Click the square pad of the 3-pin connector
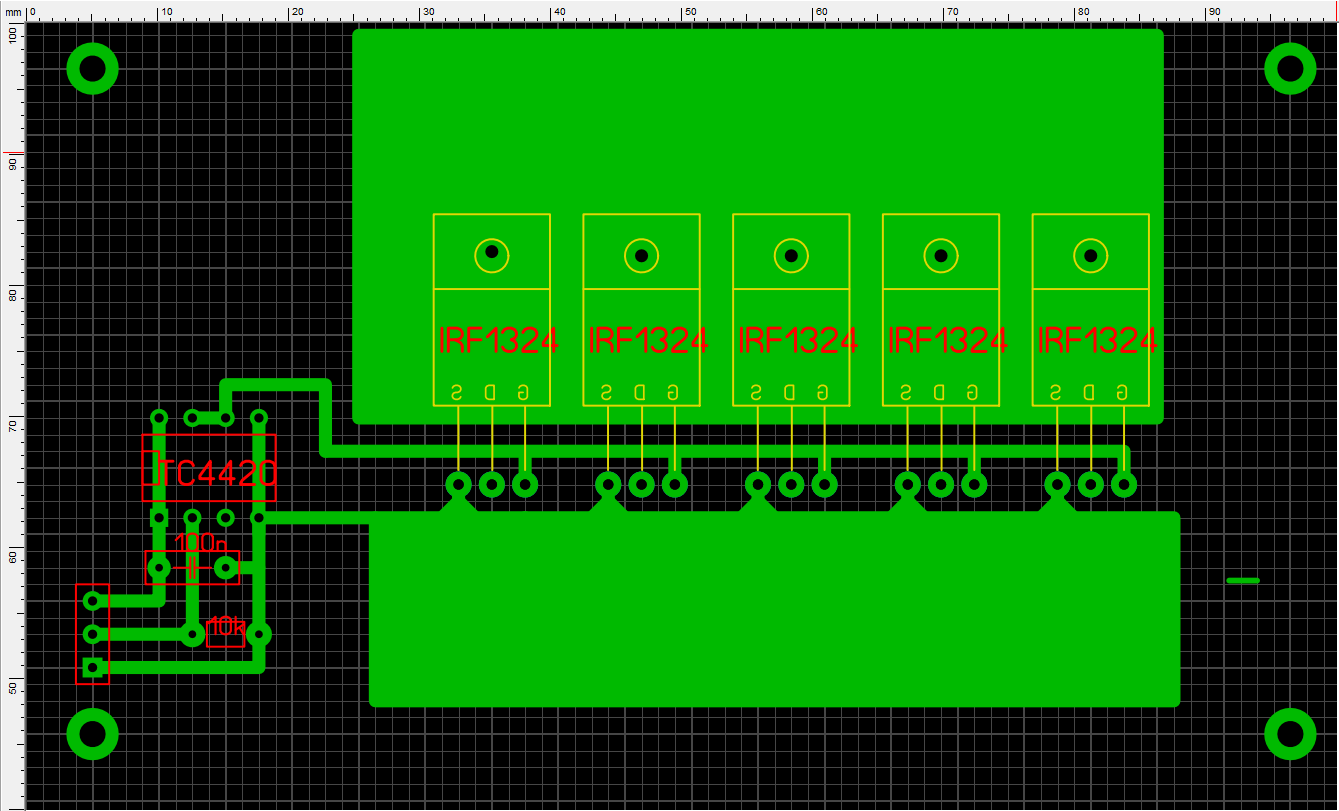This screenshot has width=1339, height=811. click(x=92, y=667)
